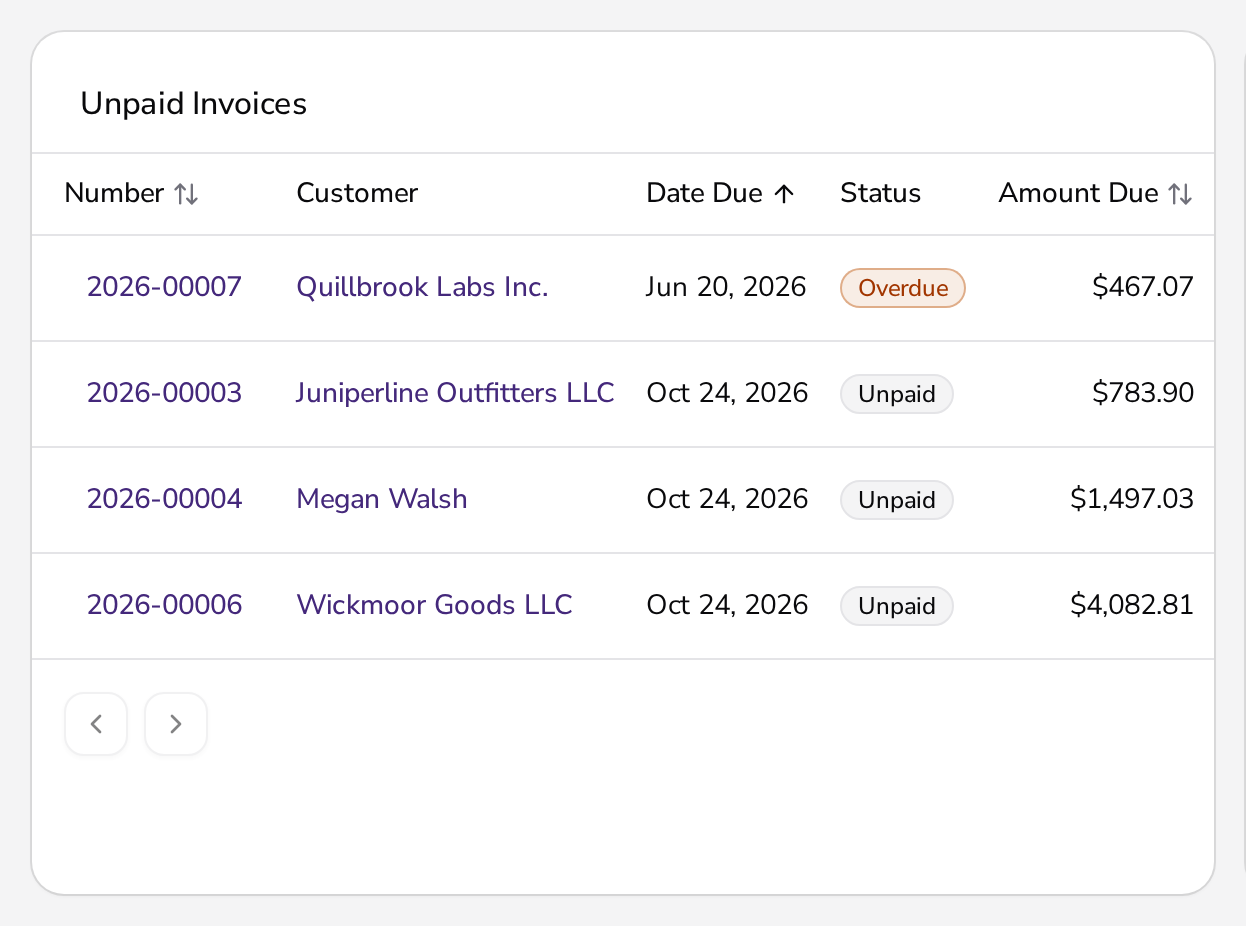Click the Amount Due column header label
Viewport: 1246px width, 926px height.
point(1079,194)
